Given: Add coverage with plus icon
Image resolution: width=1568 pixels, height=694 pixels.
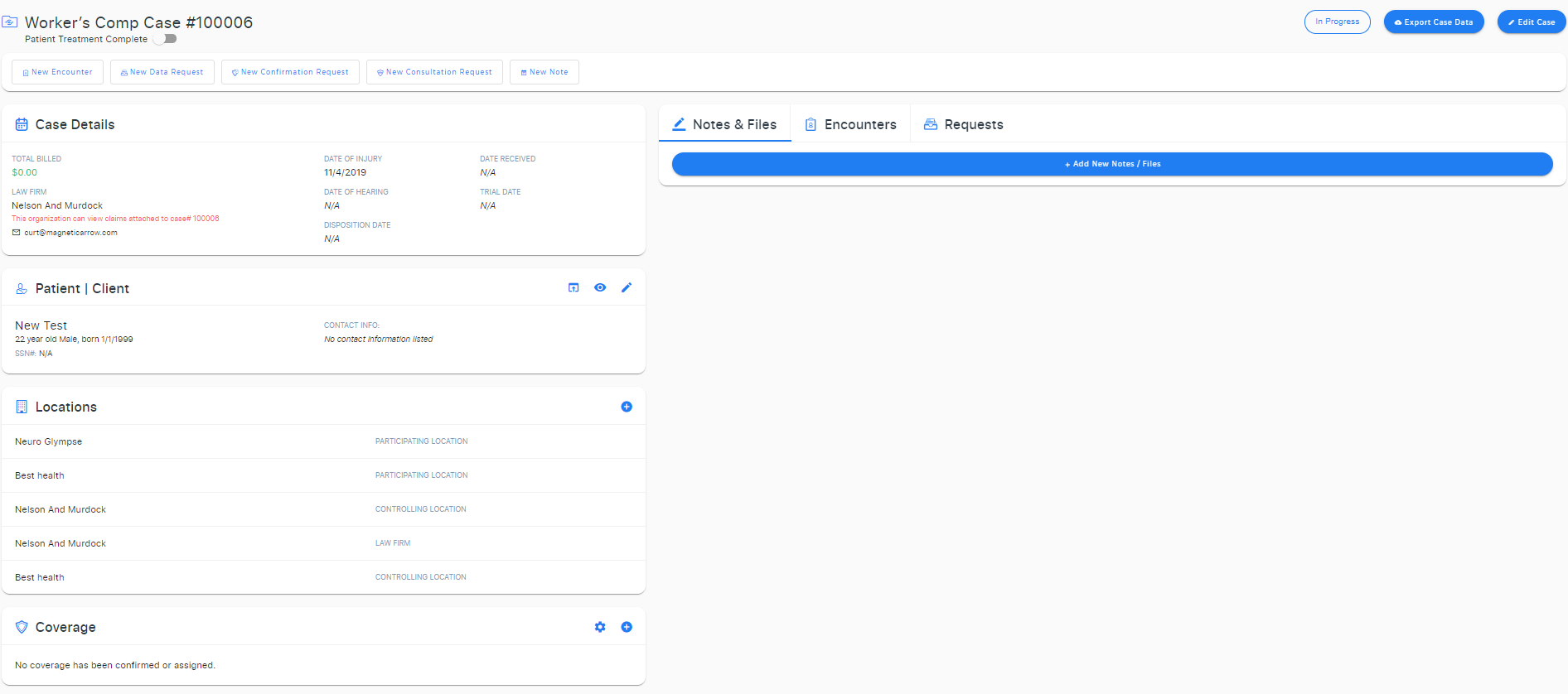Looking at the screenshot, I should pos(627,627).
